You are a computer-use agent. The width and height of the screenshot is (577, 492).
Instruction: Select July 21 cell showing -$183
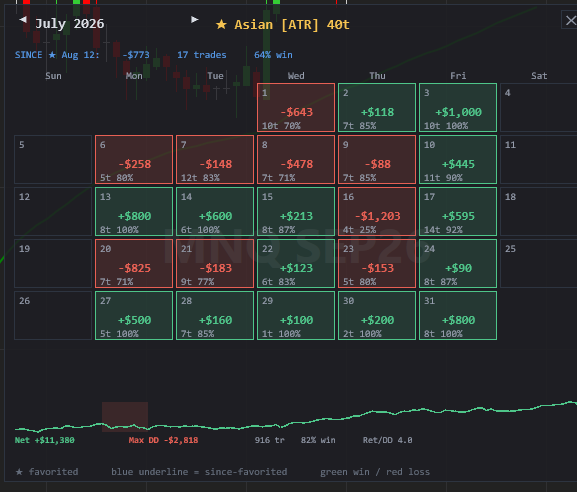215,263
